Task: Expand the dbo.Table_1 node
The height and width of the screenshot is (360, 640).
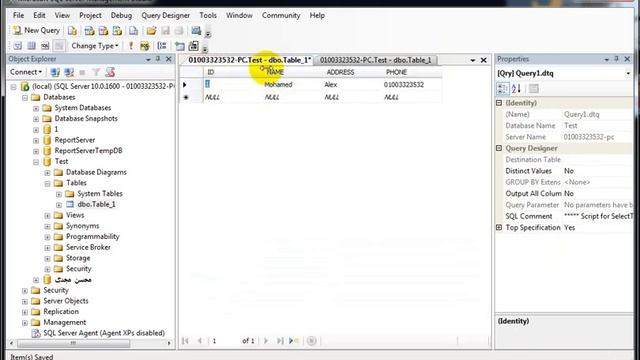Action: tap(59, 205)
